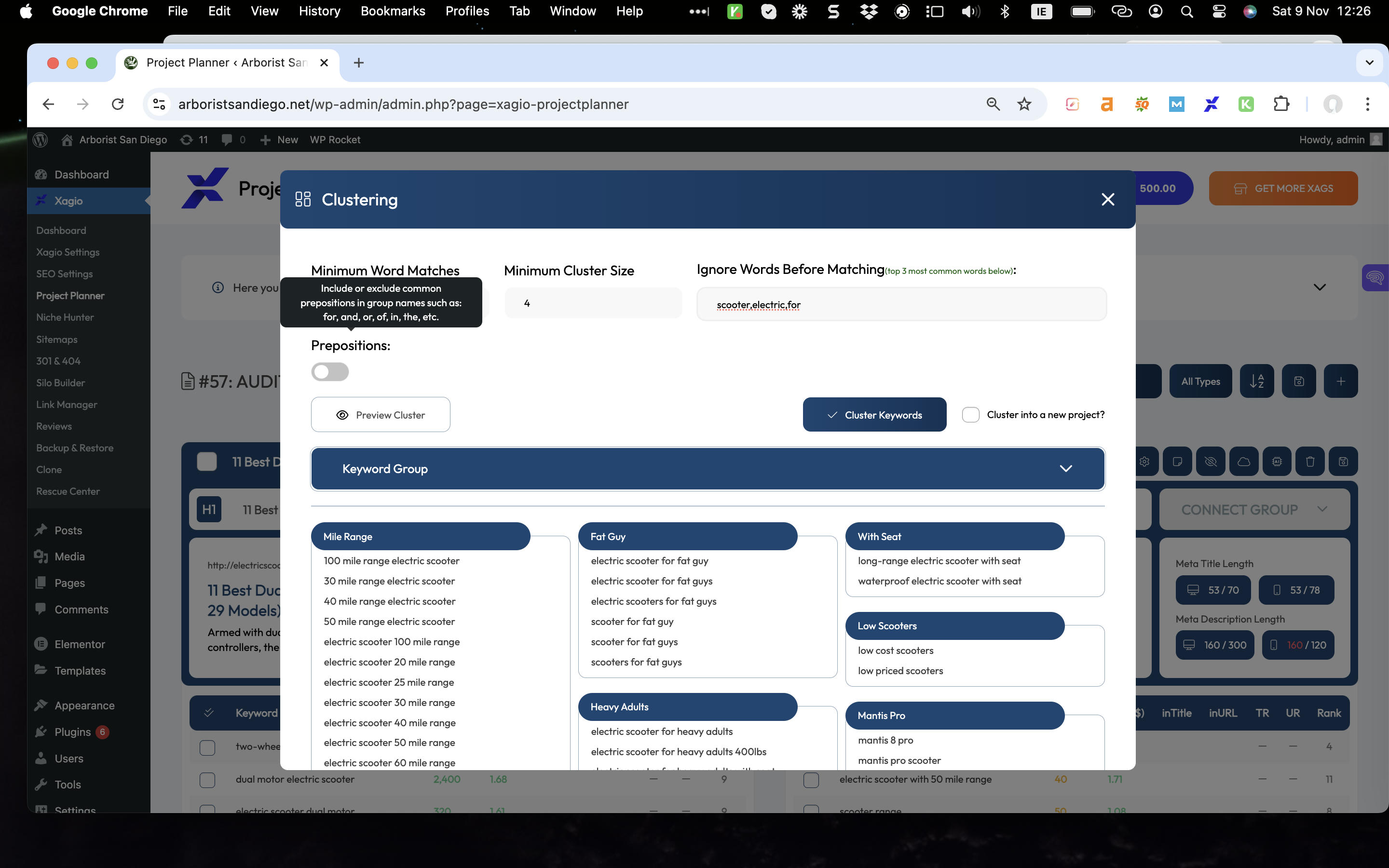This screenshot has height=868, width=1389.
Task: Expand the info panel chevron on right
Action: tap(1320, 287)
